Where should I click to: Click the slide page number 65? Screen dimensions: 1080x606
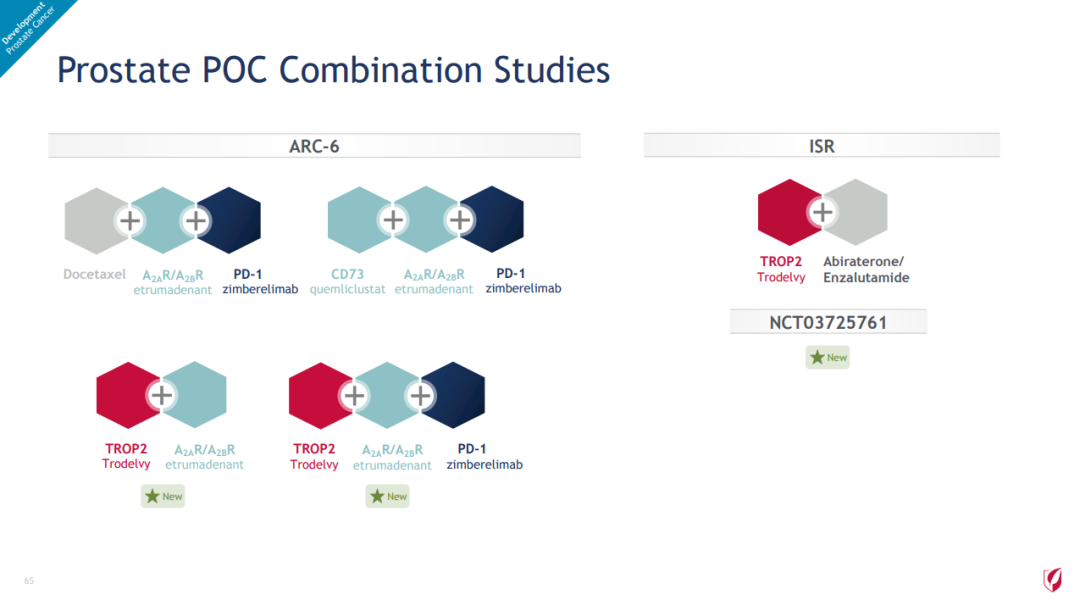(x=29, y=581)
